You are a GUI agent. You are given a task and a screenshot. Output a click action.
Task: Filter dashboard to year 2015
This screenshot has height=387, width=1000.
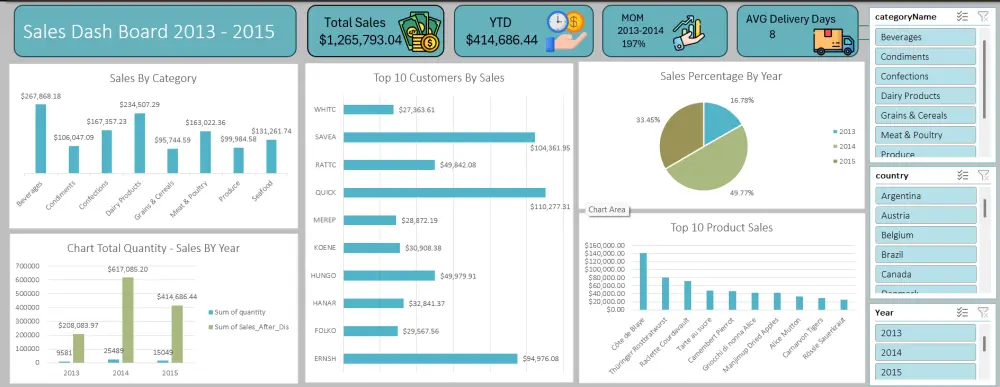coord(925,372)
